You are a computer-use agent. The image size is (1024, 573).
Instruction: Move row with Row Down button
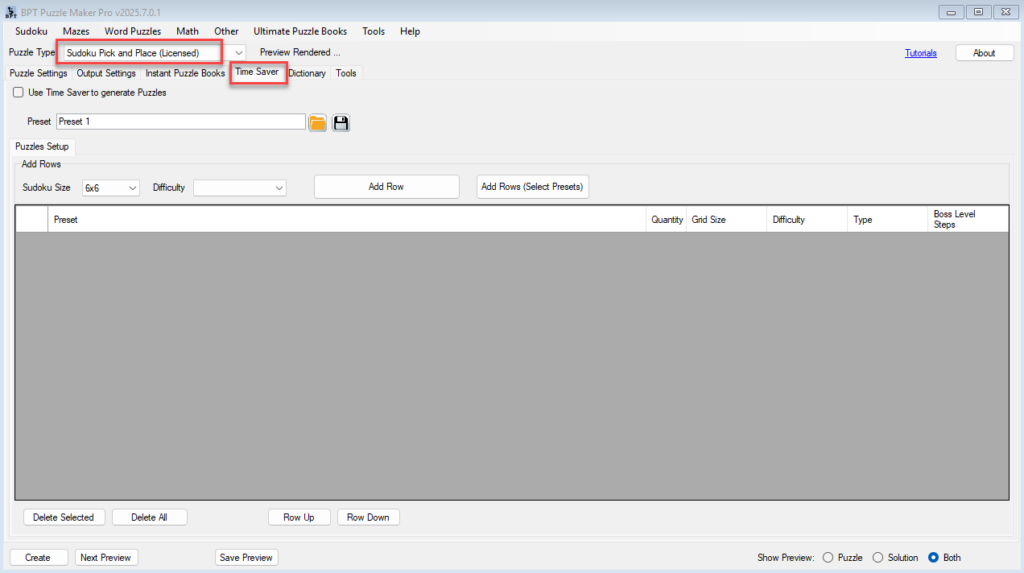pyautogui.click(x=368, y=517)
